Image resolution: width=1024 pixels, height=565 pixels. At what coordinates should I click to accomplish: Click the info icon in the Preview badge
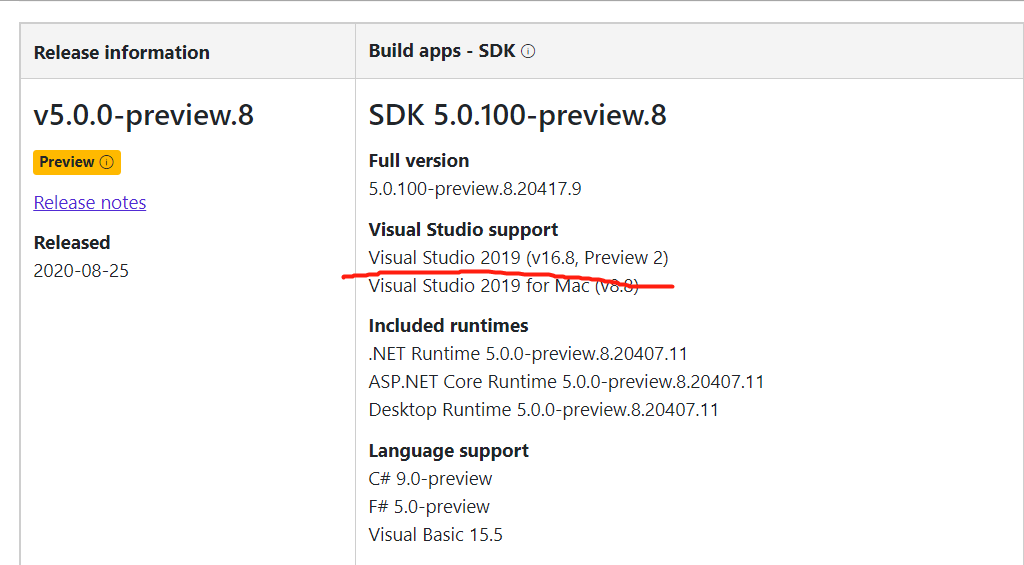[x=106, y=162]
